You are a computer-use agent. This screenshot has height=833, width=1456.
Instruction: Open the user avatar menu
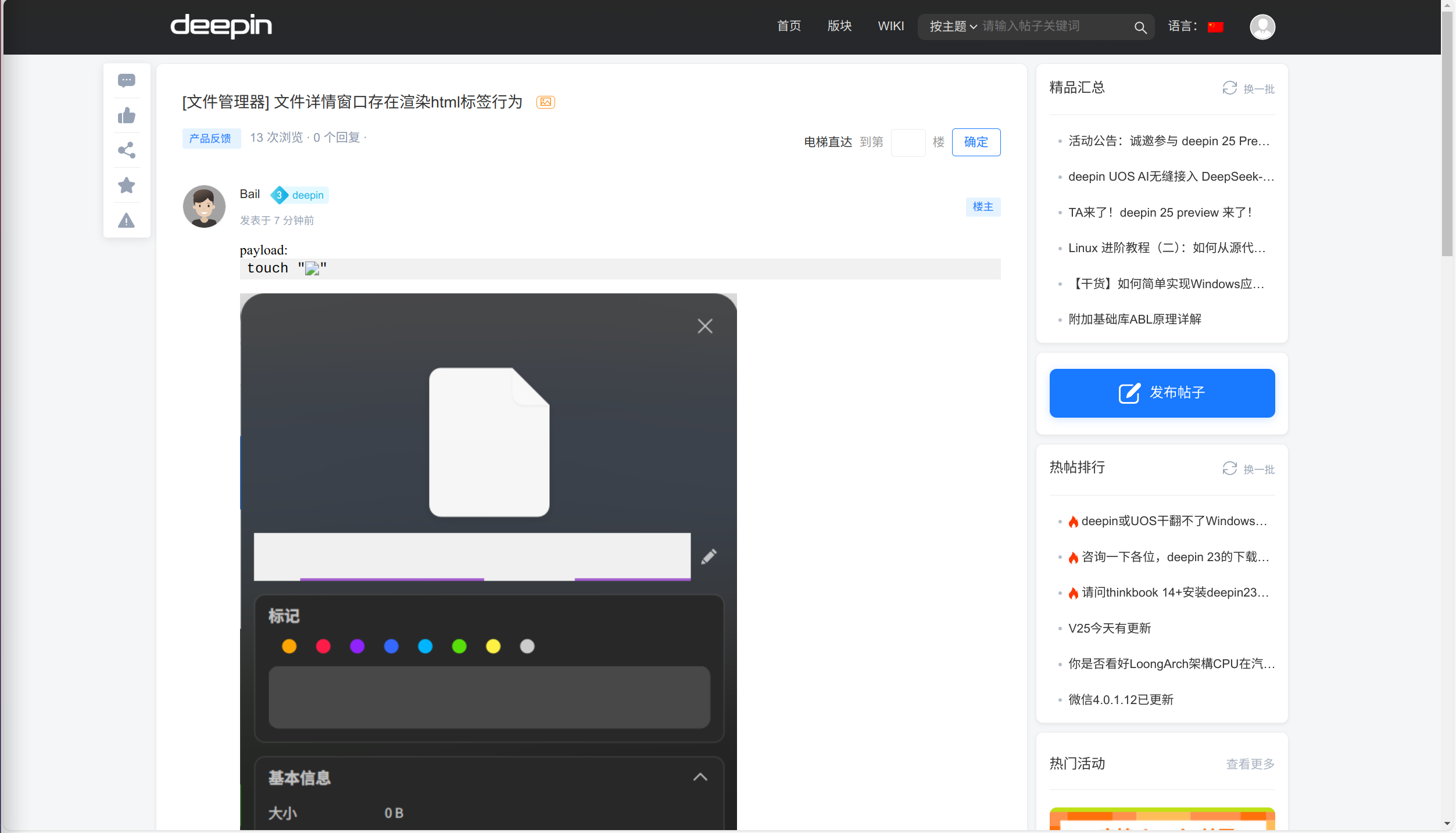pos(1262,27)
